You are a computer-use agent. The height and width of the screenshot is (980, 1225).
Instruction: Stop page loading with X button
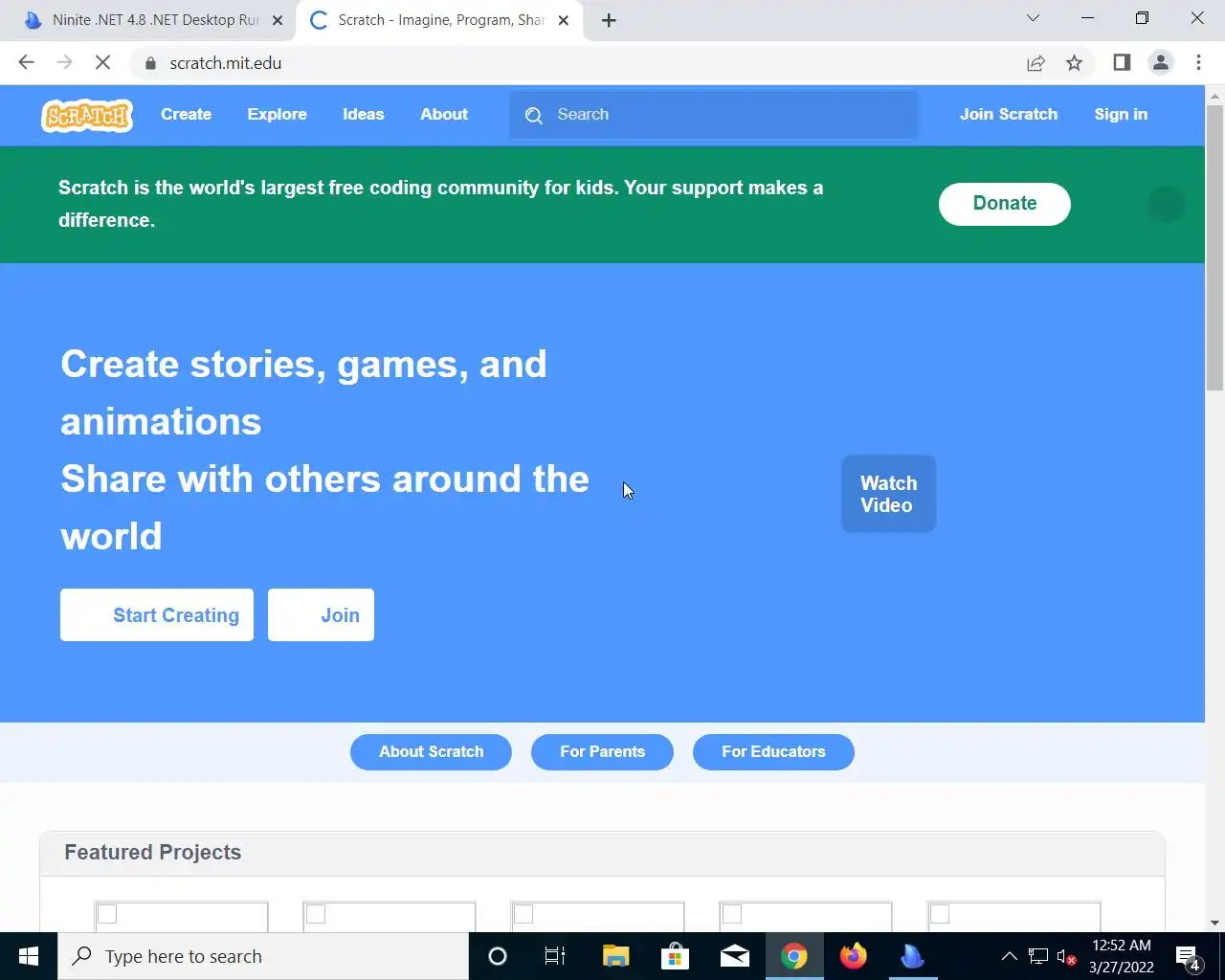[102, 63]
